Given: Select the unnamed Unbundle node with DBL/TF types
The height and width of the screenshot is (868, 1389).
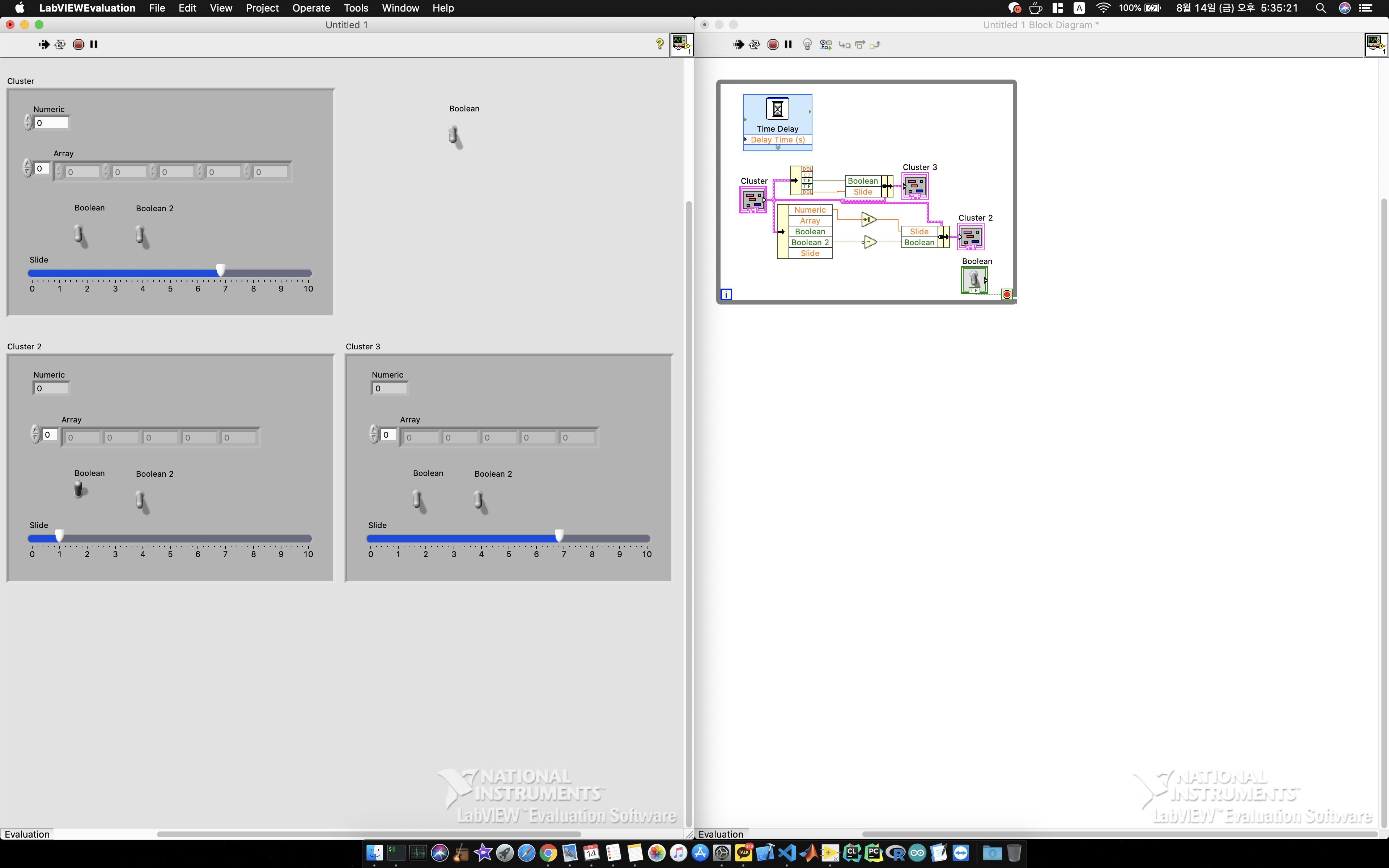Looking at the screenshot, I should (x=801, y=180).
